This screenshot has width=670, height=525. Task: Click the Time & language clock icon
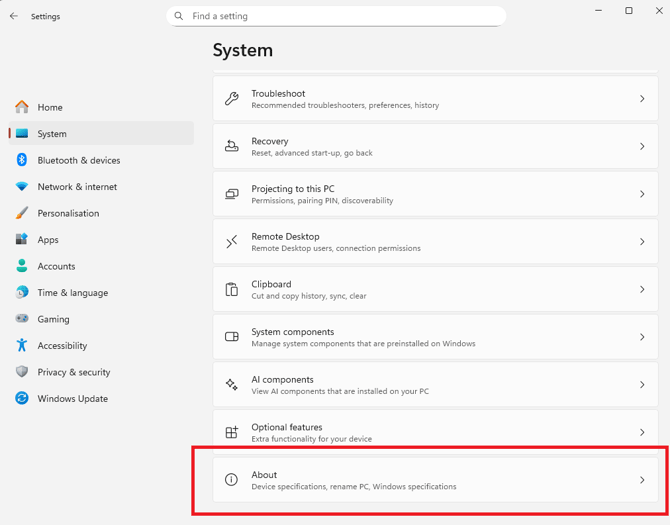[x=22, y=292]
